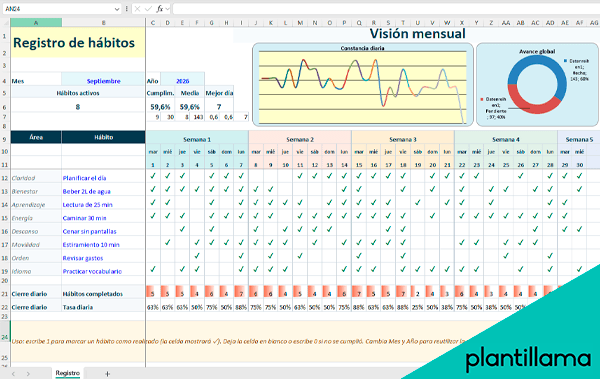The width and height of the screenshot is (600, 379).
Task: Select column A header
Action: (x=36, y=23)
